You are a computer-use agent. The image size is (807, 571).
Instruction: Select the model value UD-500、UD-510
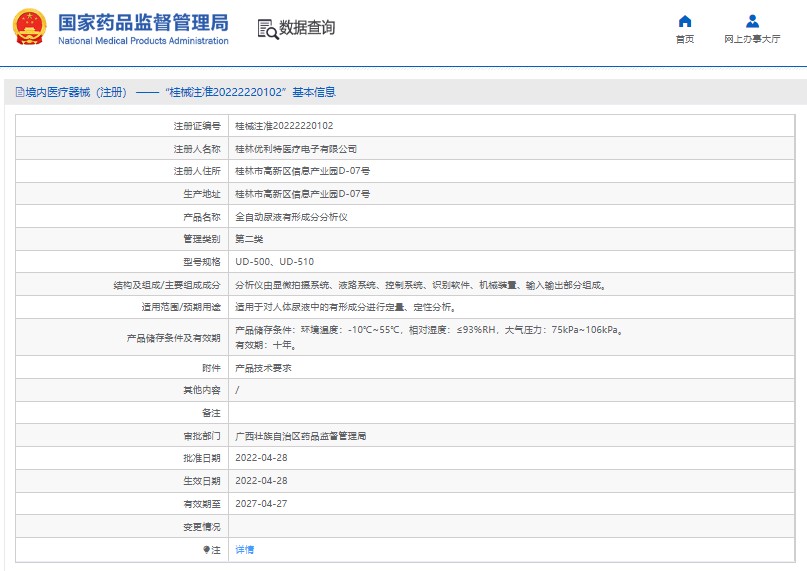[x=274, y=262]
